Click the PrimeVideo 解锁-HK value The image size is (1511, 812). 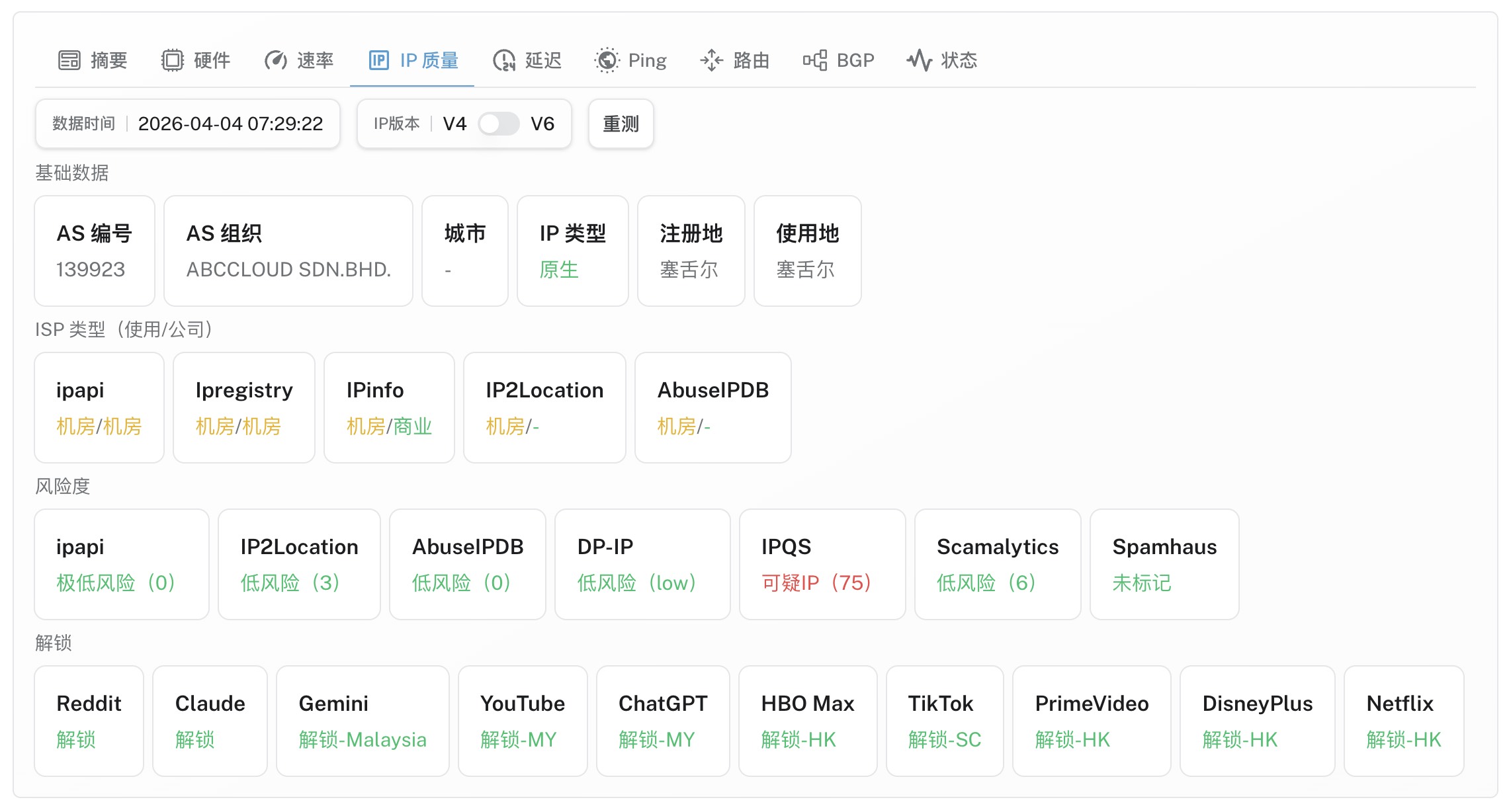tap(1072, 739)
